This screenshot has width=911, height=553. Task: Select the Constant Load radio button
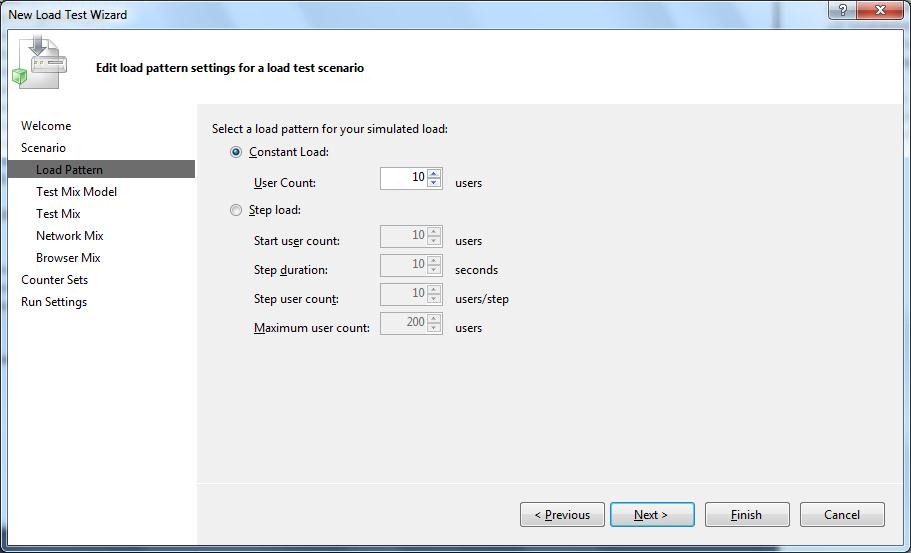(x=236, y=152)
